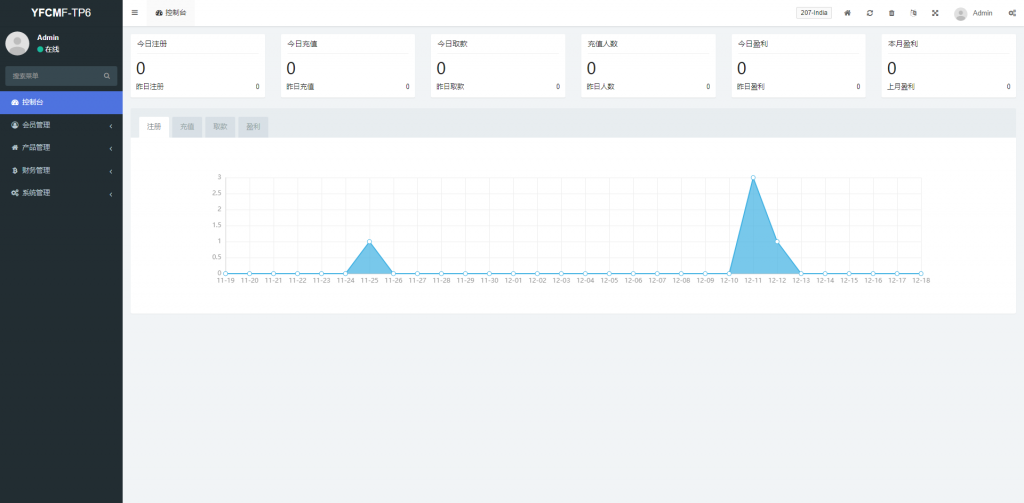Screen dimensions: 1024x503
Task: Click the 207-India button
Action: 813,13
